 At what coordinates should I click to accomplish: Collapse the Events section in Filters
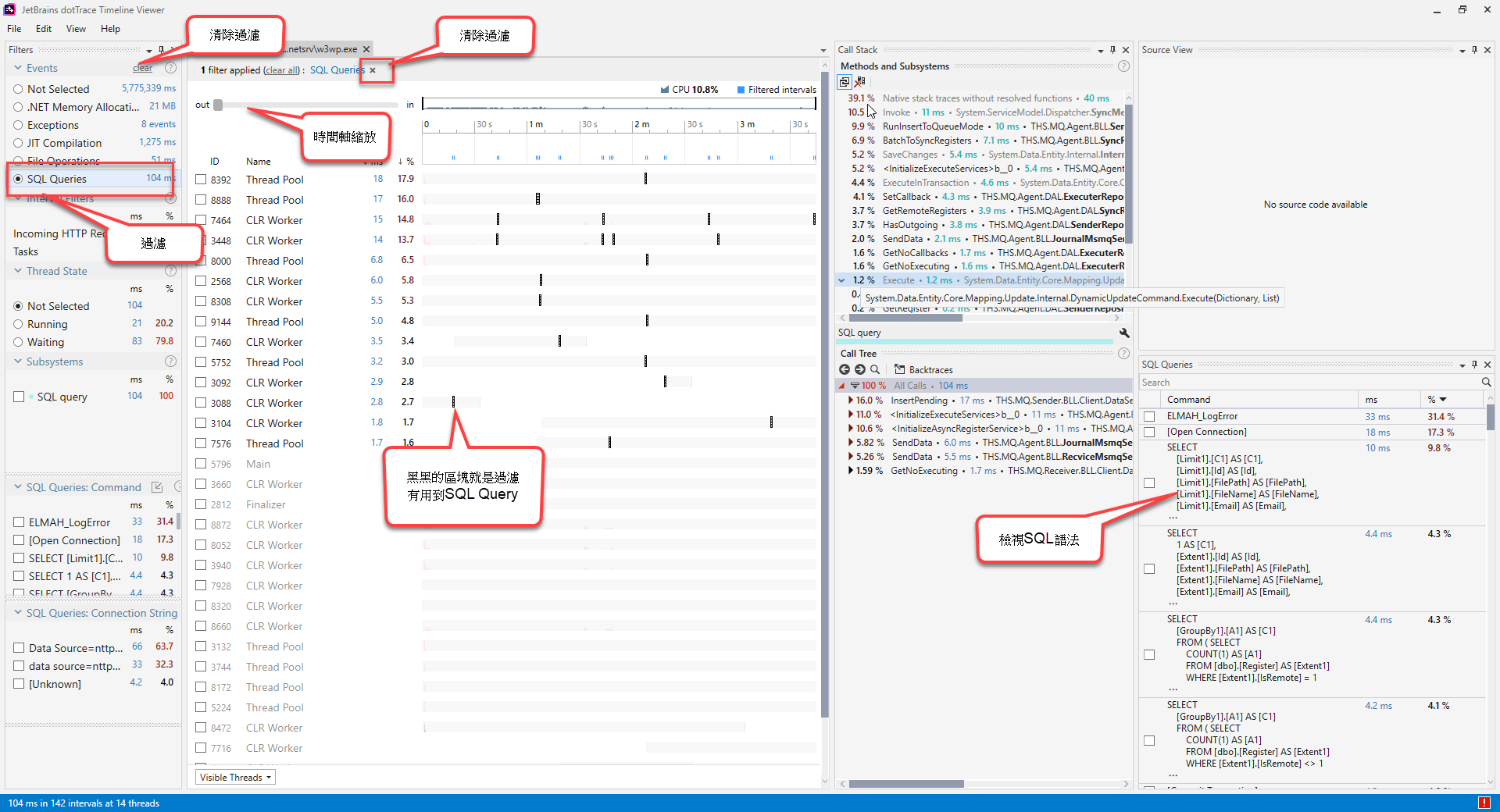click(17, 68)
